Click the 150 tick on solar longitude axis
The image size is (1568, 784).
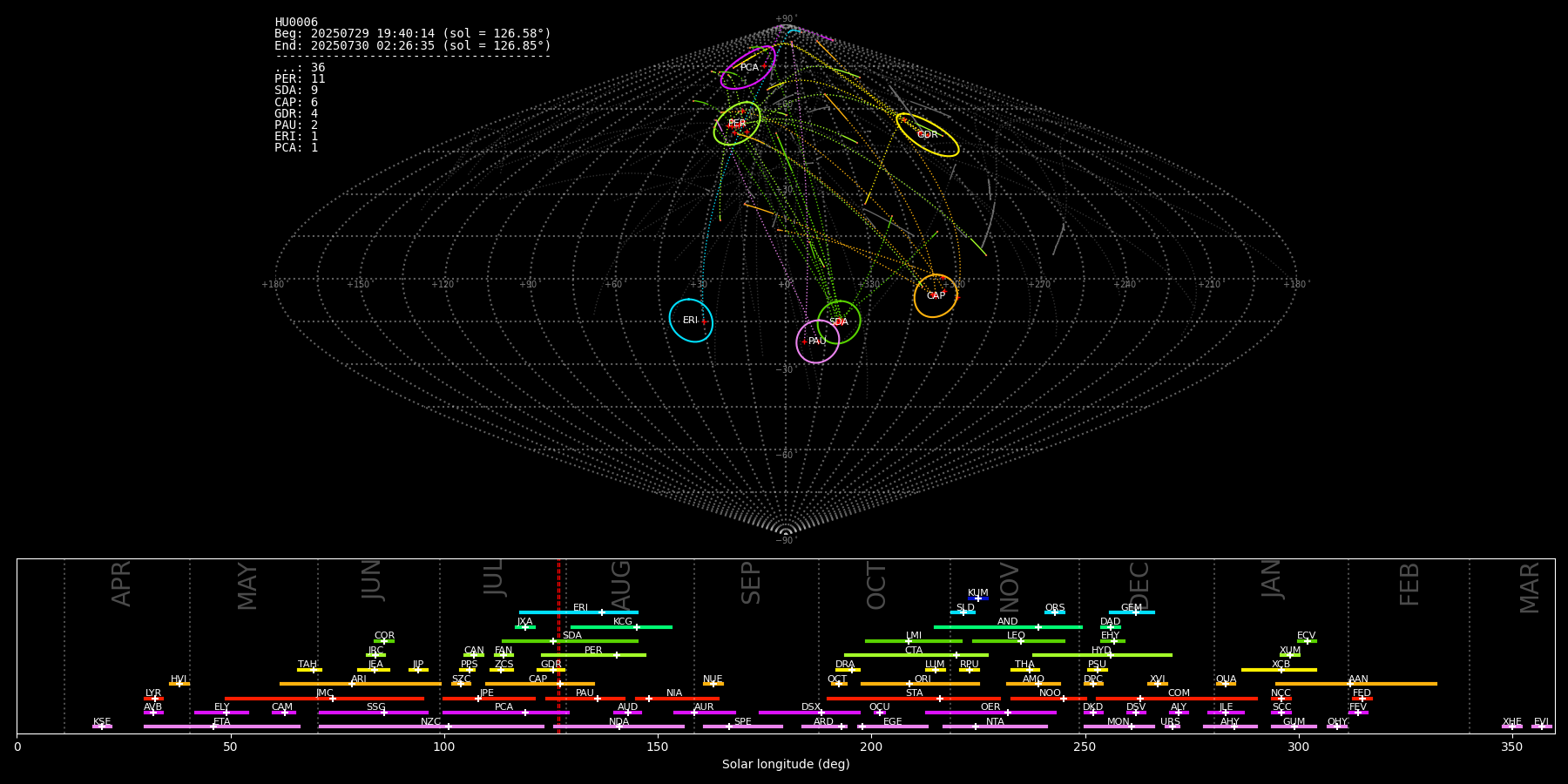click(658, 747)
